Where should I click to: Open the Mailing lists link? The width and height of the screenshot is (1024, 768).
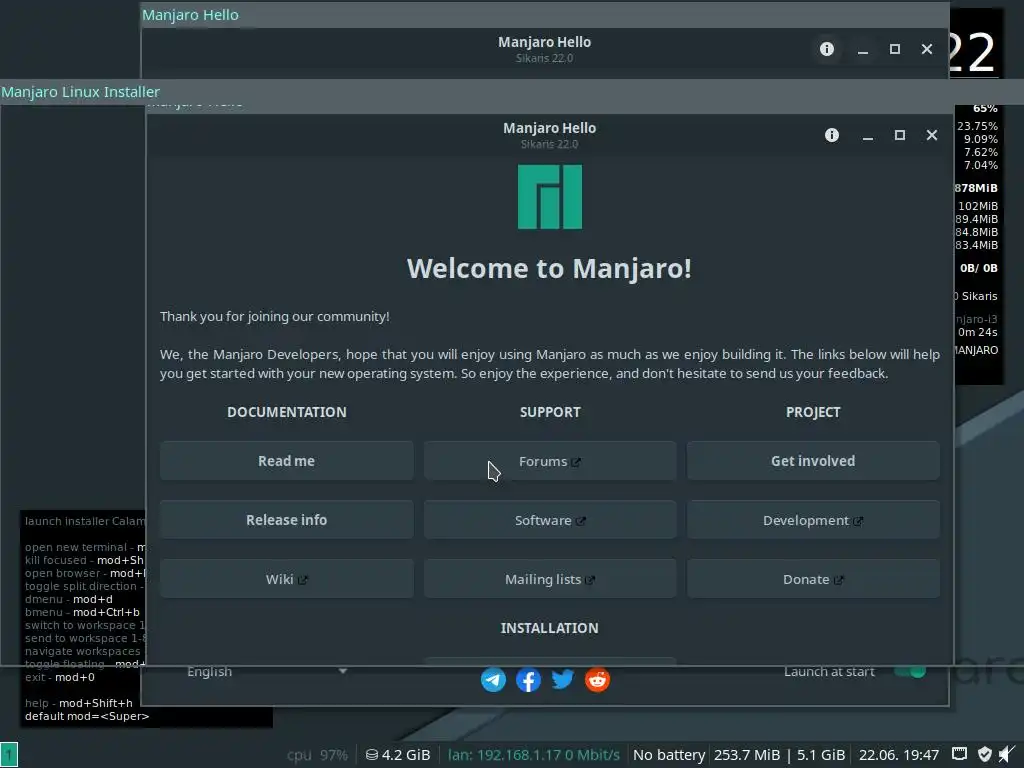550,579
